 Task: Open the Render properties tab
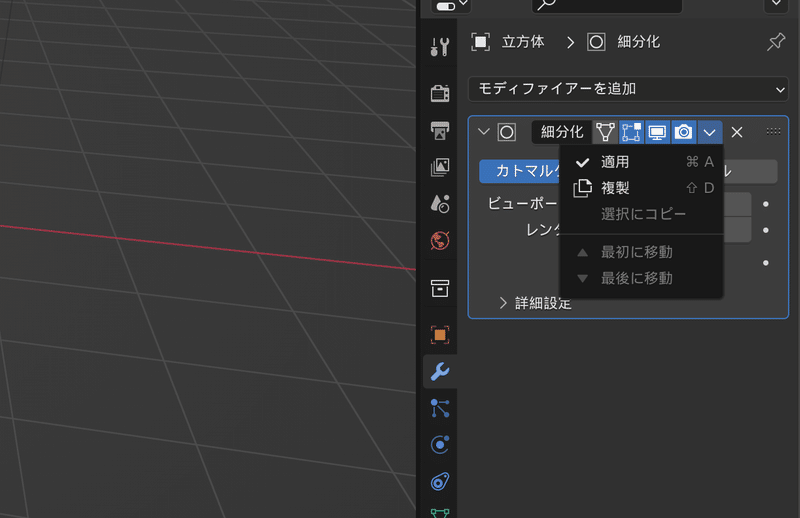440,93
